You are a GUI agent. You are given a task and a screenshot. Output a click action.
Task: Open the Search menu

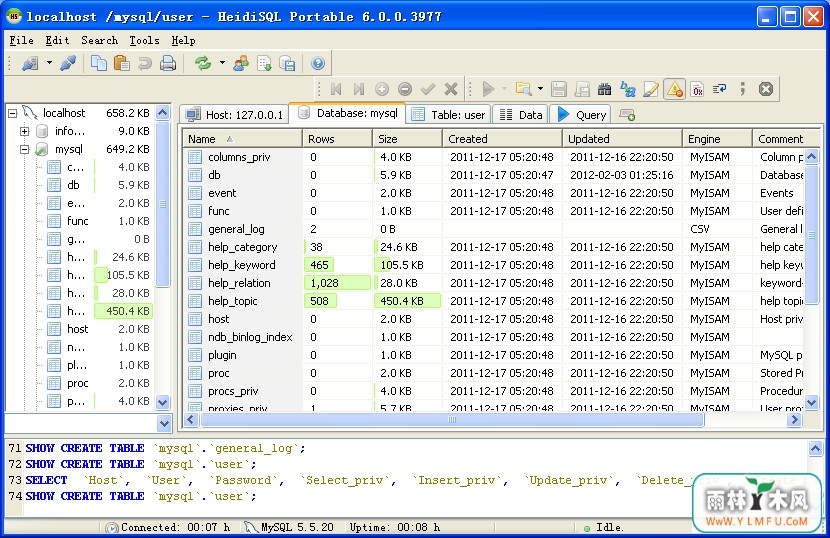point(100,40)
